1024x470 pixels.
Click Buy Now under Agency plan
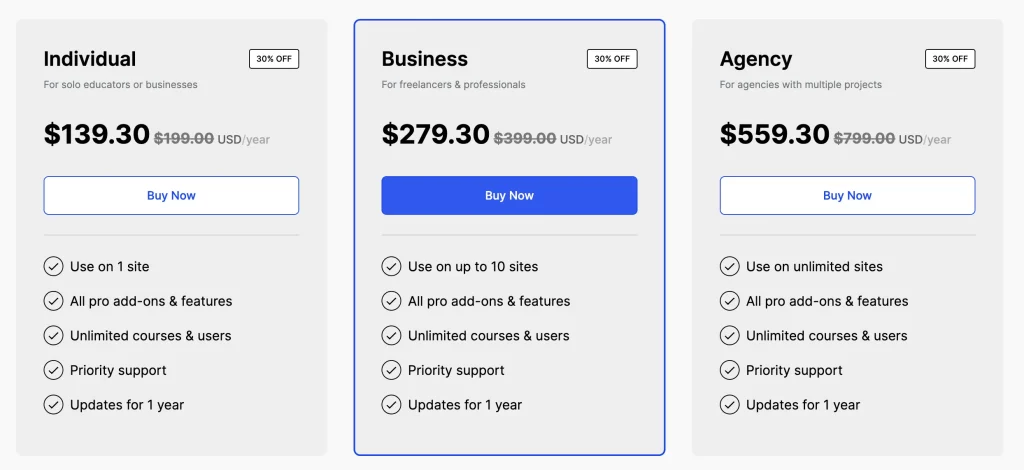tap(847, 195)
